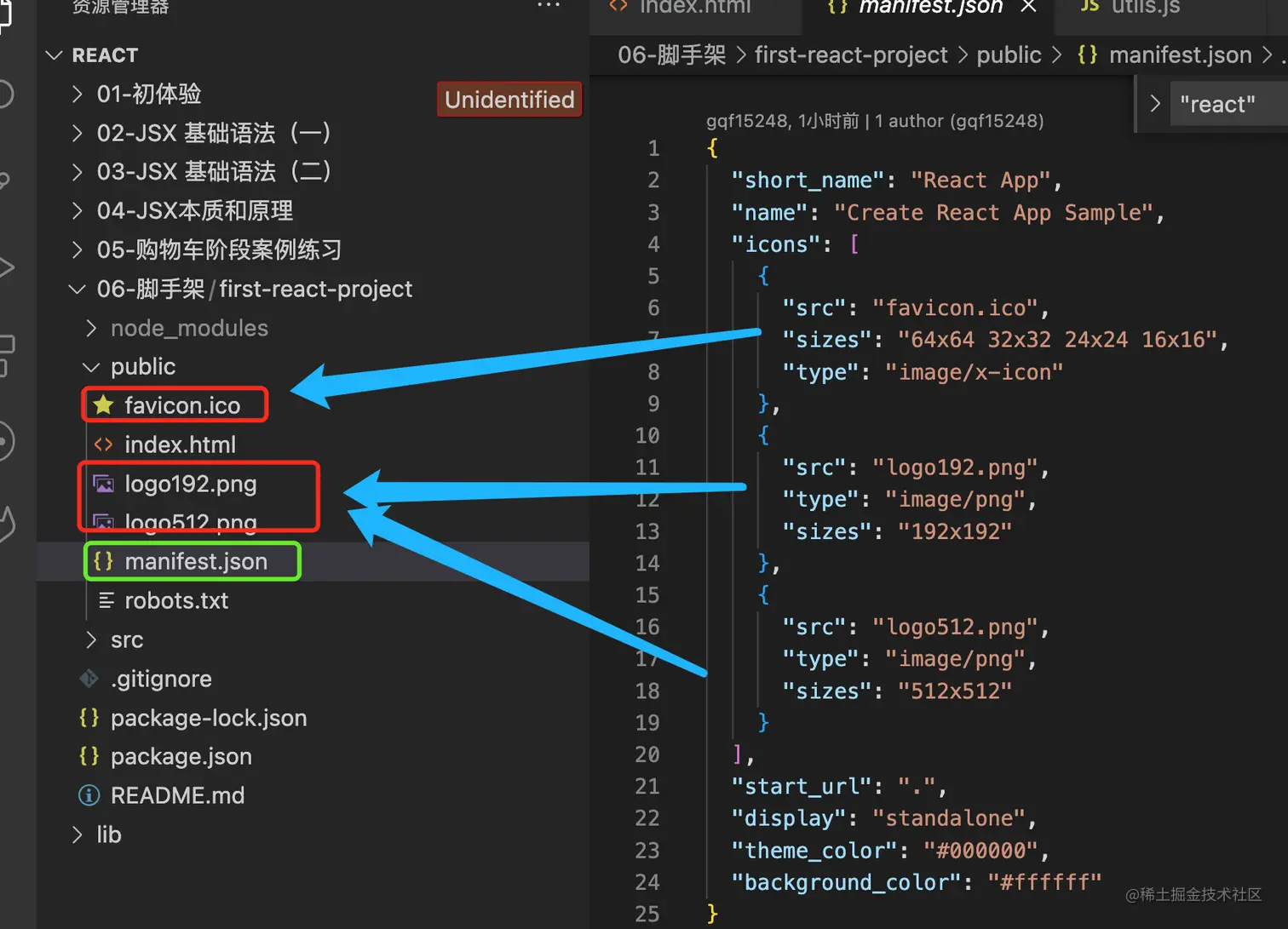Click the "image/x-icon" value on line 8
The width and height of the screenshot is (1288, 929).
click(x=974, y=372)
